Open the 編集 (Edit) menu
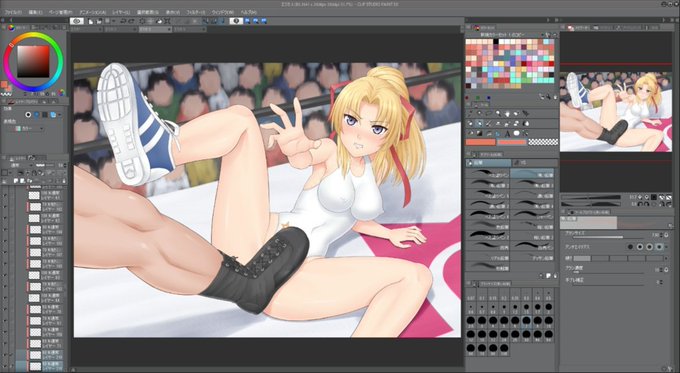This screenshot has height=373, width=680. pyautogui.click(x=36, y=12)
